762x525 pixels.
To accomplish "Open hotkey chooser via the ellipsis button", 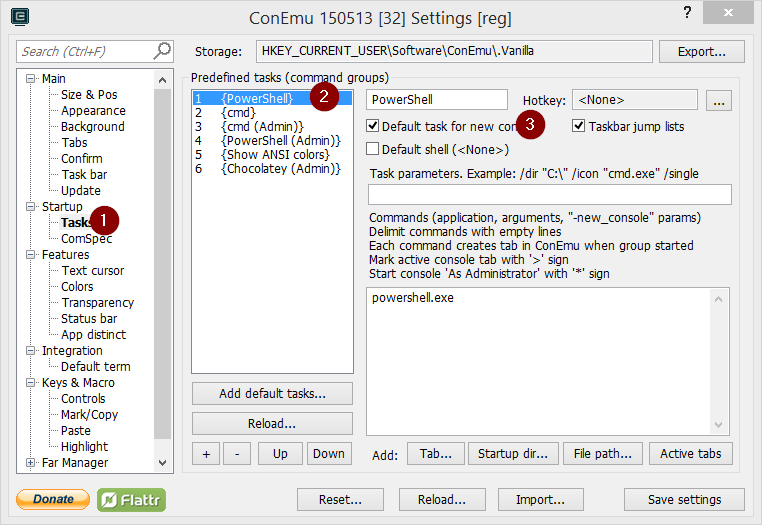I will pos(719,100).
